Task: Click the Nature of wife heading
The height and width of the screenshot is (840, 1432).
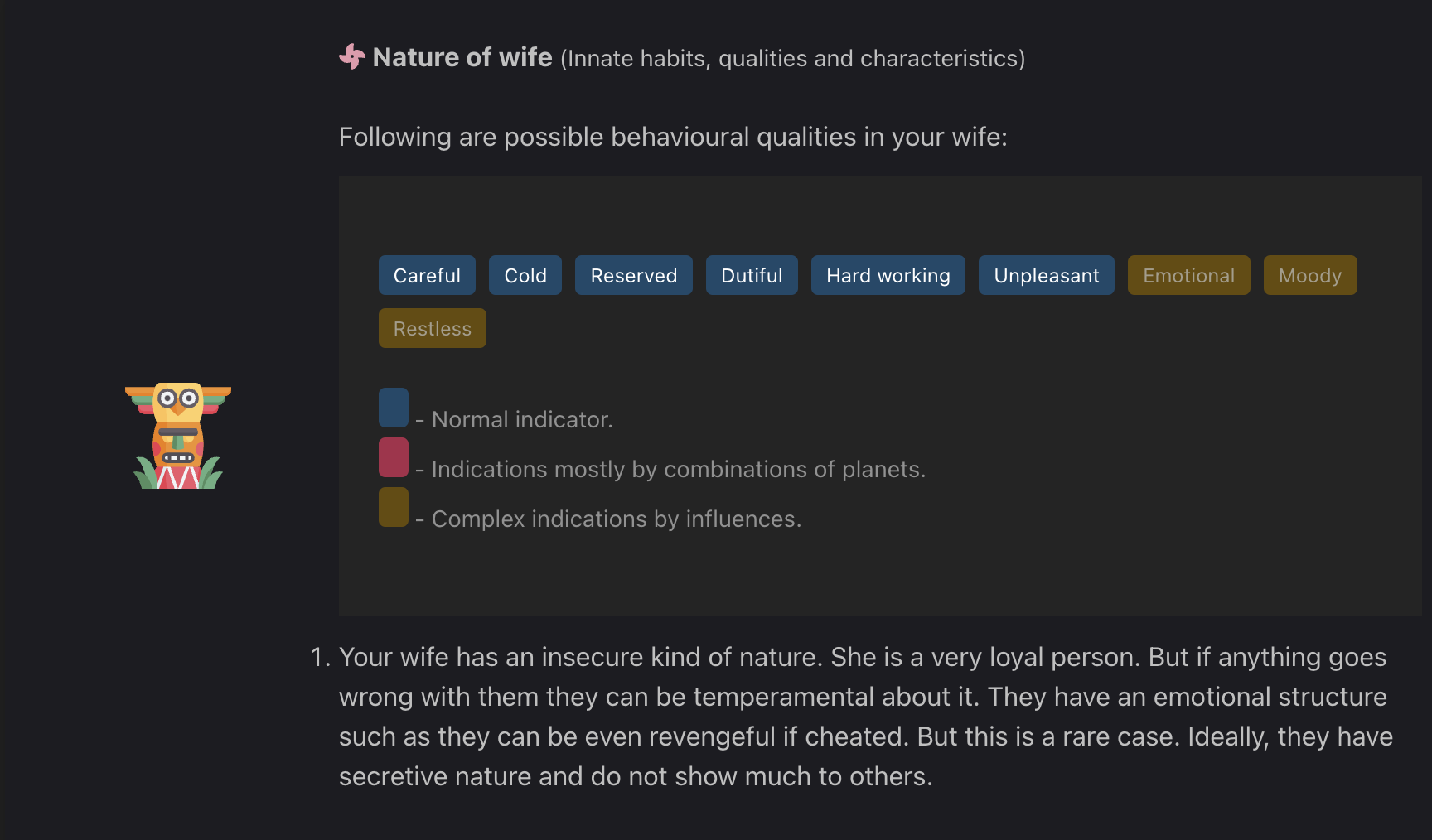Action: point(462,57)
